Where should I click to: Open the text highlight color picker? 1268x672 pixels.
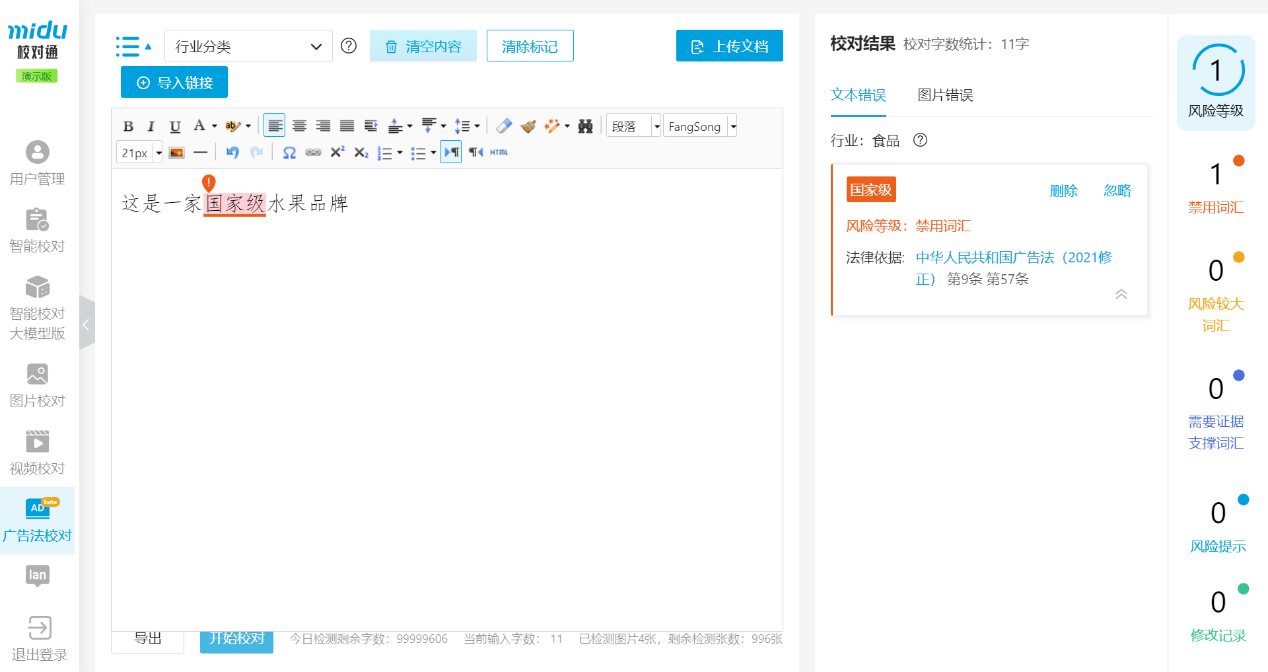[237, 126]
